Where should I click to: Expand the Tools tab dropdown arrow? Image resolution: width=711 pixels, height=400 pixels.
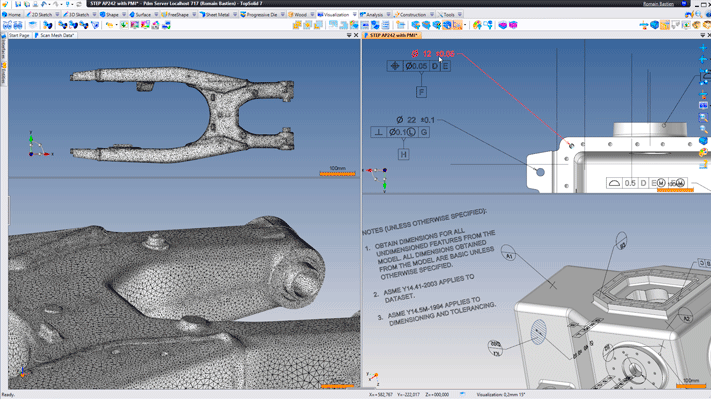pos(458,15)
